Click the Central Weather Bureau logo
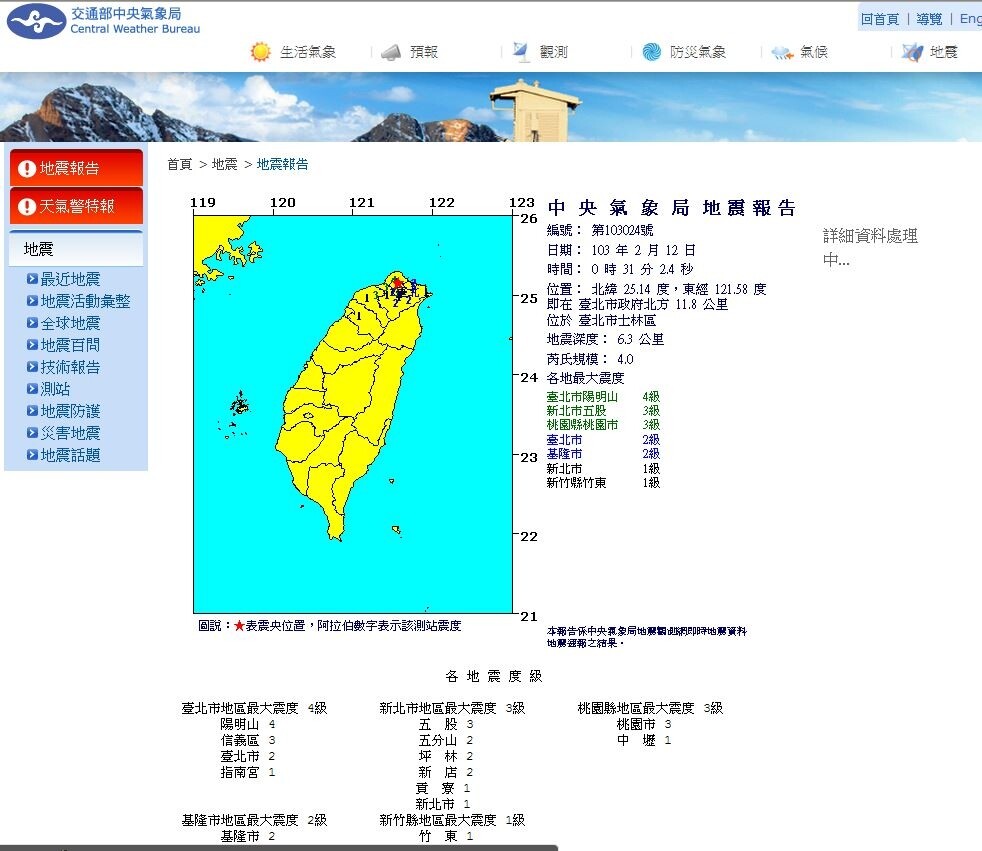 36,21
